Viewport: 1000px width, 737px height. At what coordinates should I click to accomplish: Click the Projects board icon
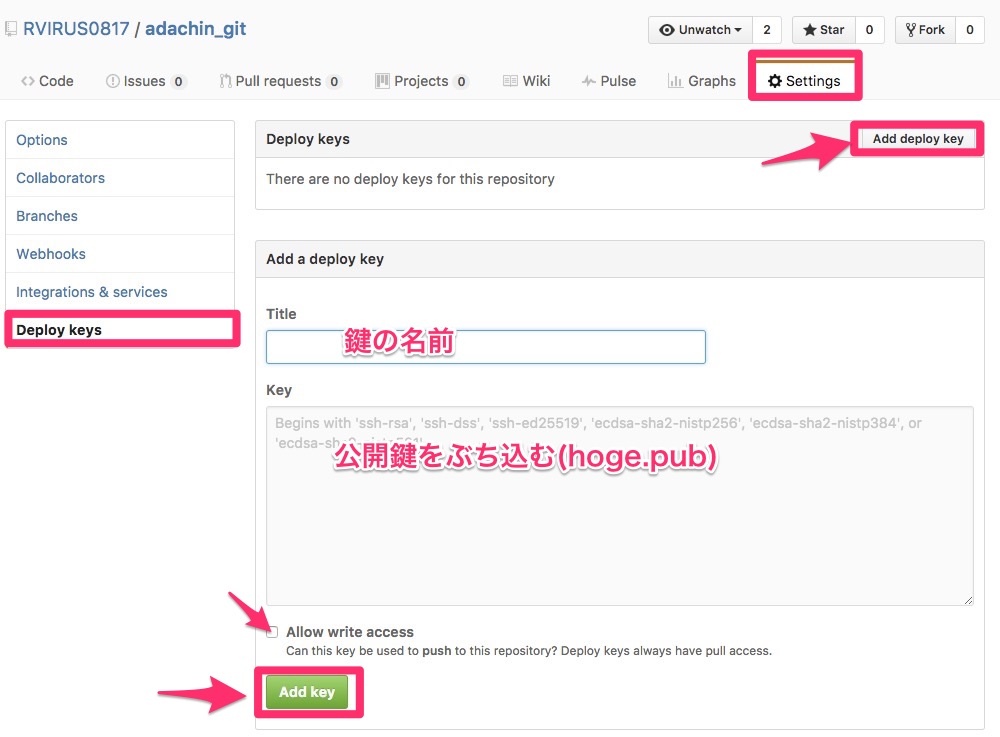[382, 81]
